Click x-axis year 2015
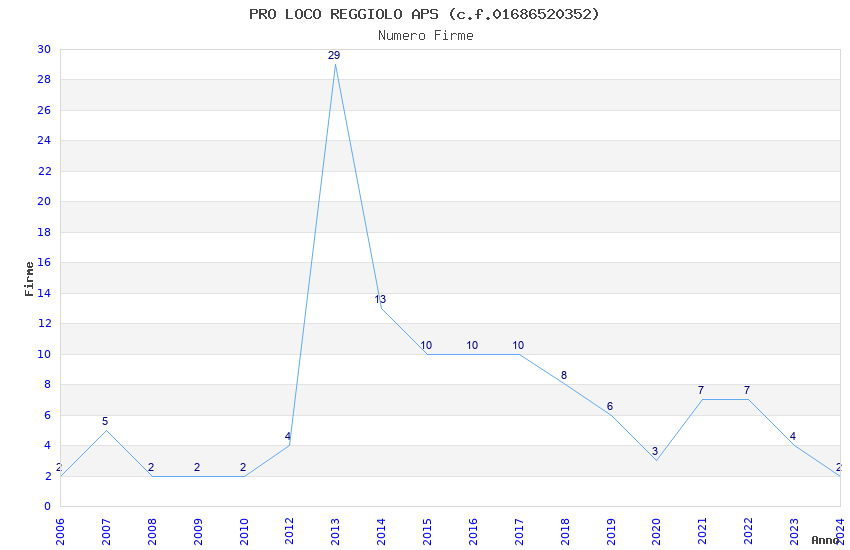 (x=427, y=531)
